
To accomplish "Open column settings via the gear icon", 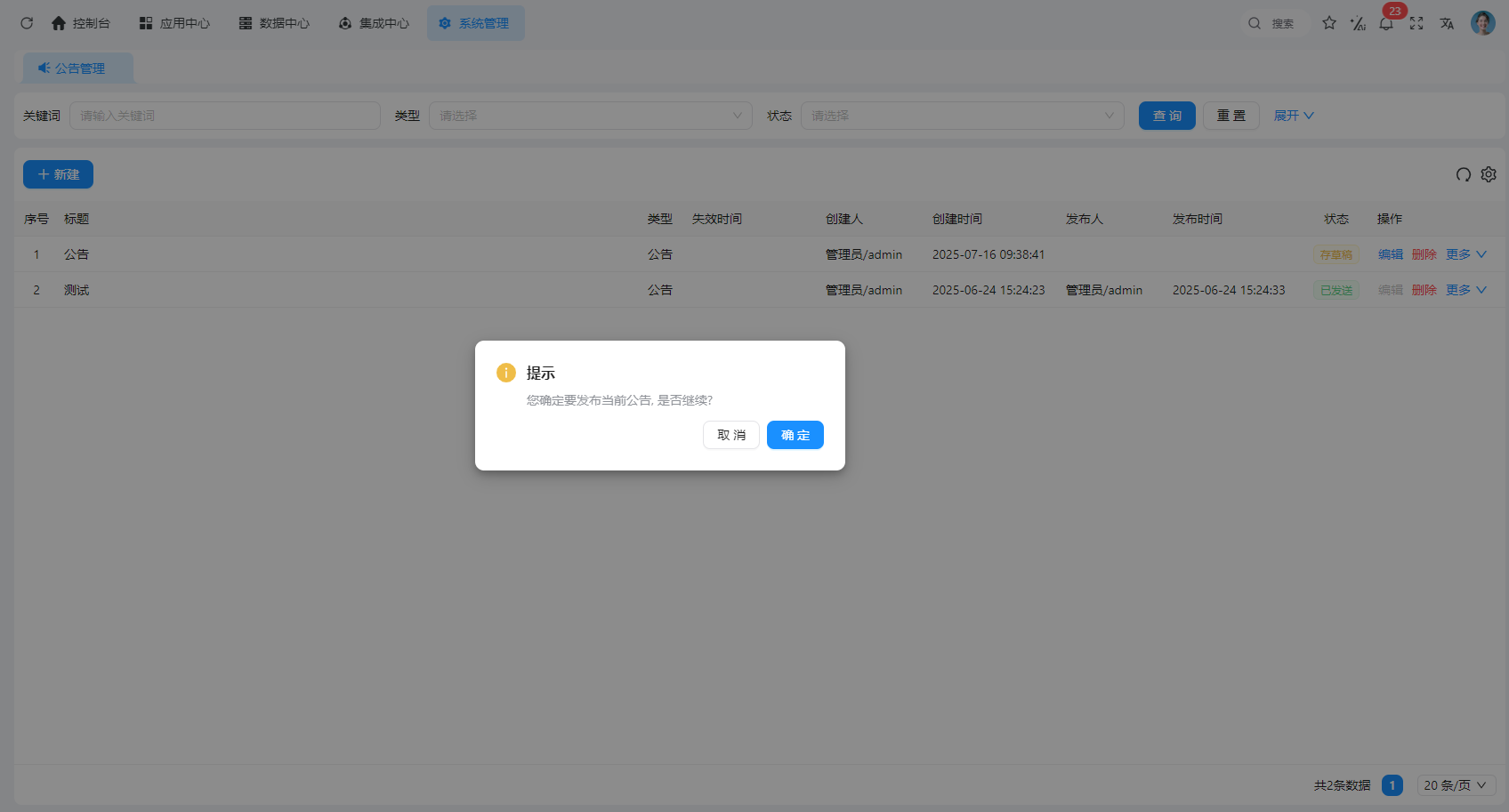I will [1489, 174].
